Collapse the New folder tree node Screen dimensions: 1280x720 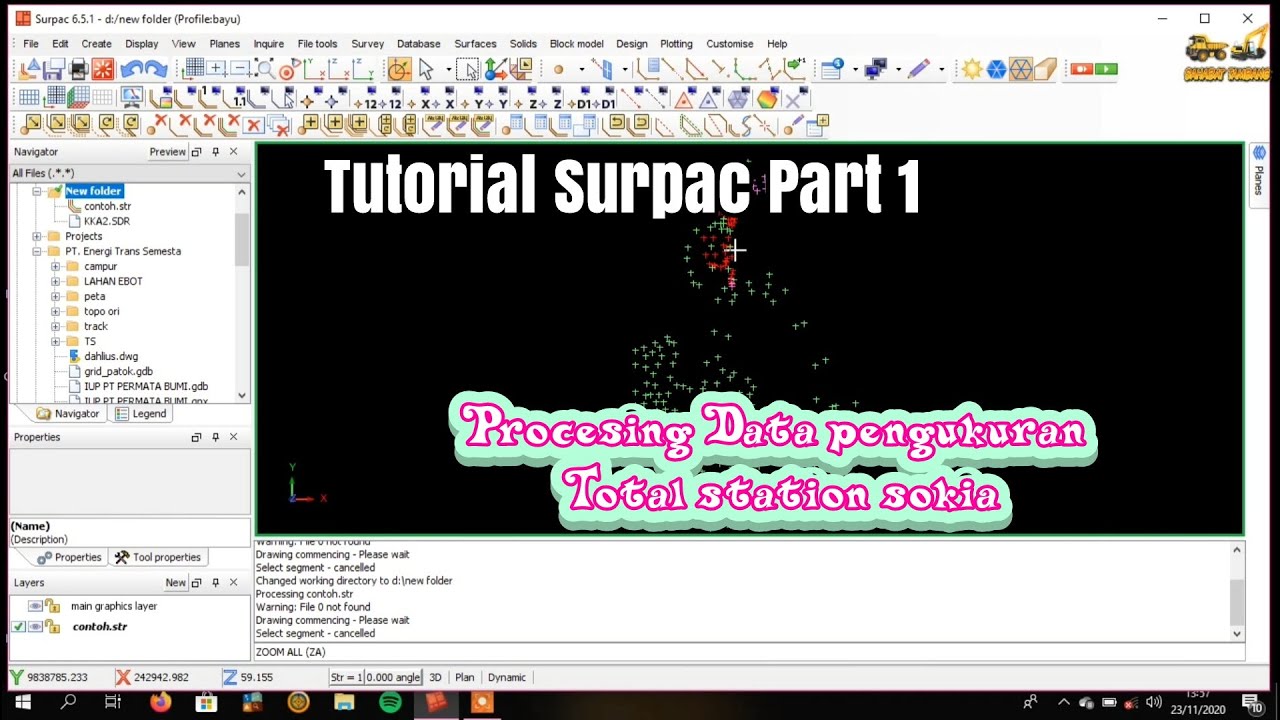(x=37, y=191)
